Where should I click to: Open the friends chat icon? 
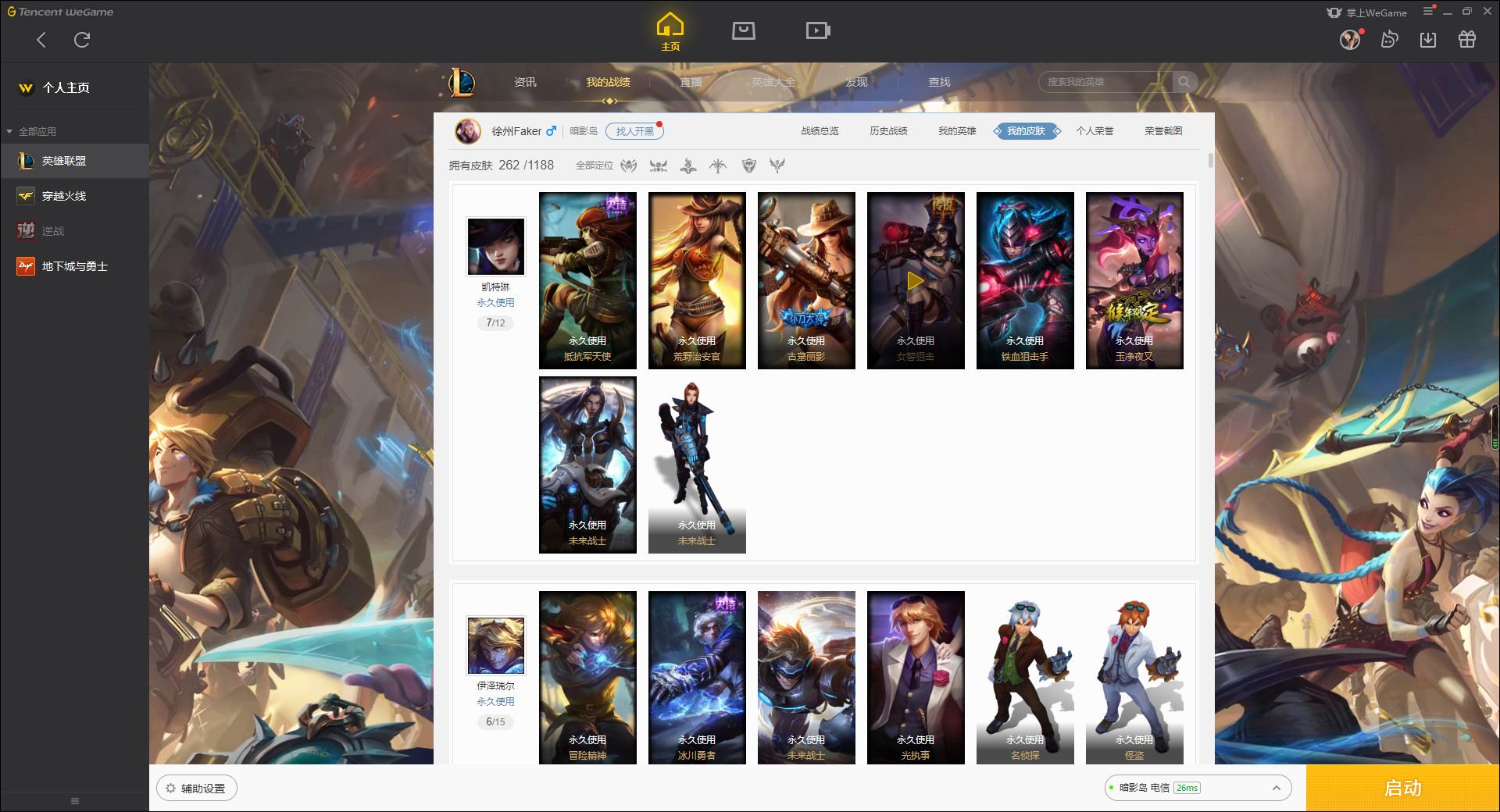click(1389, 39)
